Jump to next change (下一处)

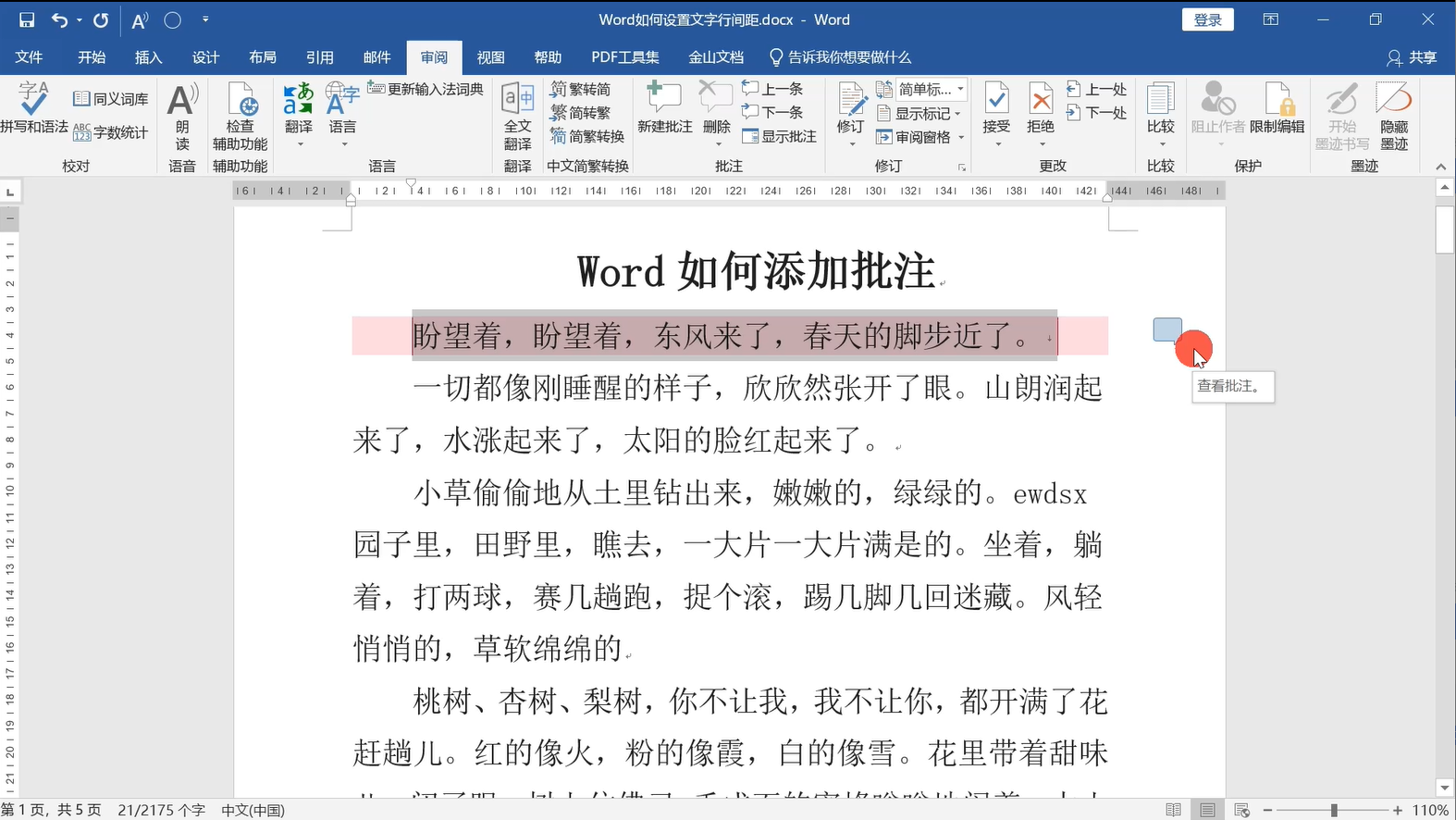[x=1097, y=113]
